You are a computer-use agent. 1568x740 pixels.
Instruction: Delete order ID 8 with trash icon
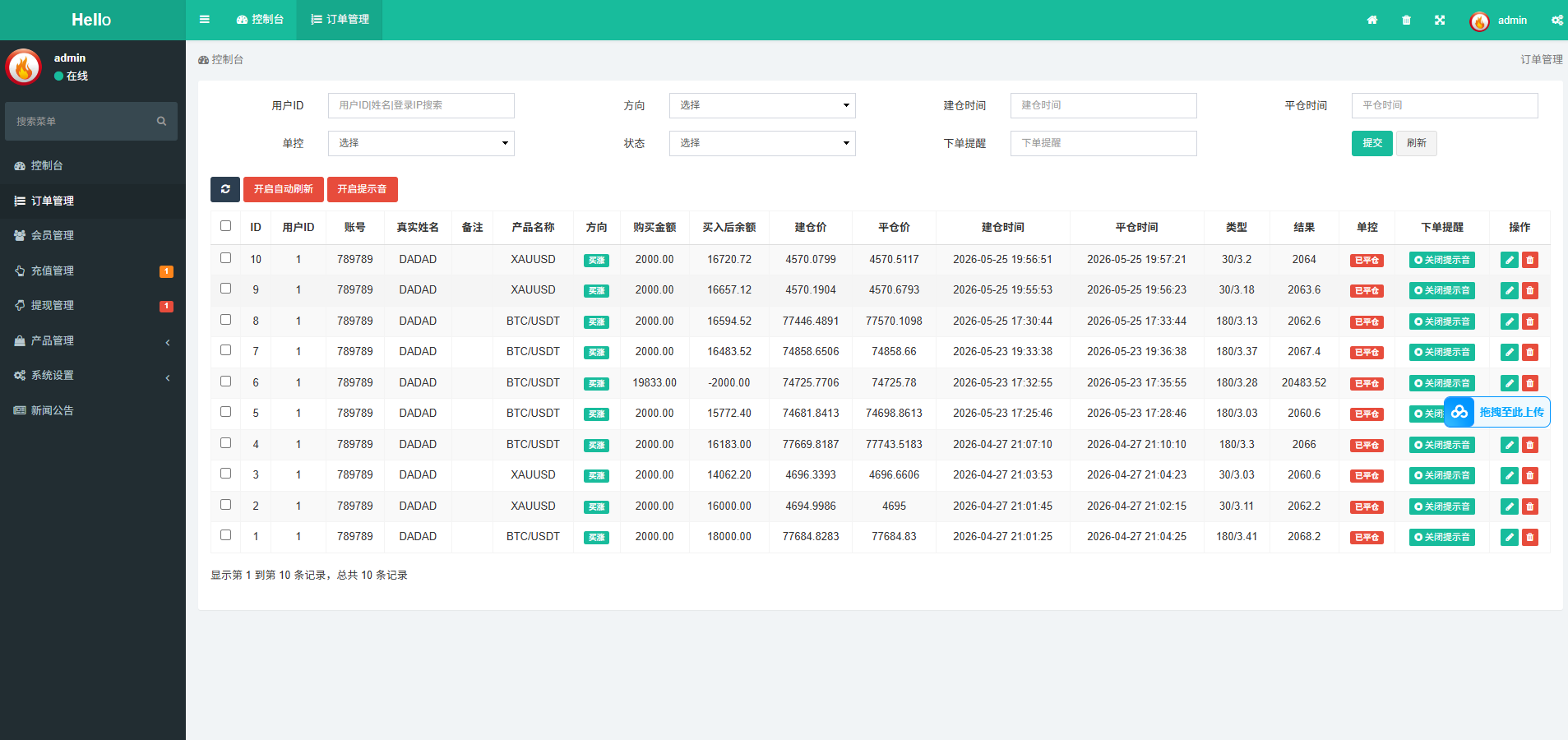(1530, 321)
